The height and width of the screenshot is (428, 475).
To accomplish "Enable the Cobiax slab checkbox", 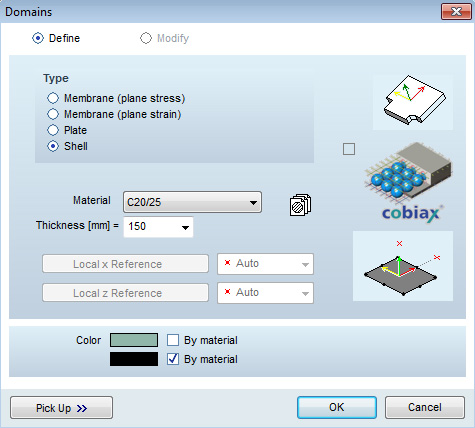I will (x=349, y=149).
